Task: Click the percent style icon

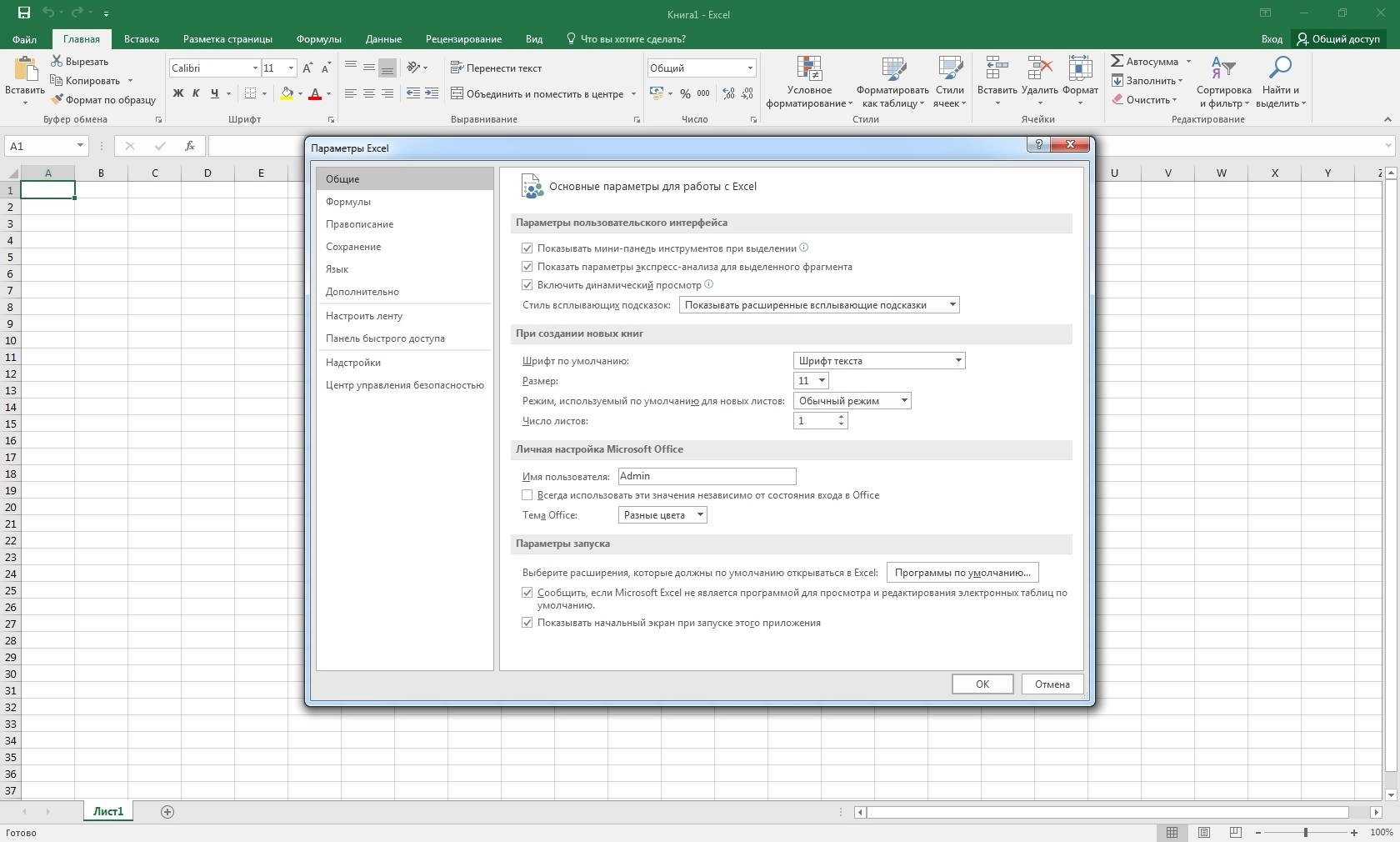Action: click(x=685, y=93)
